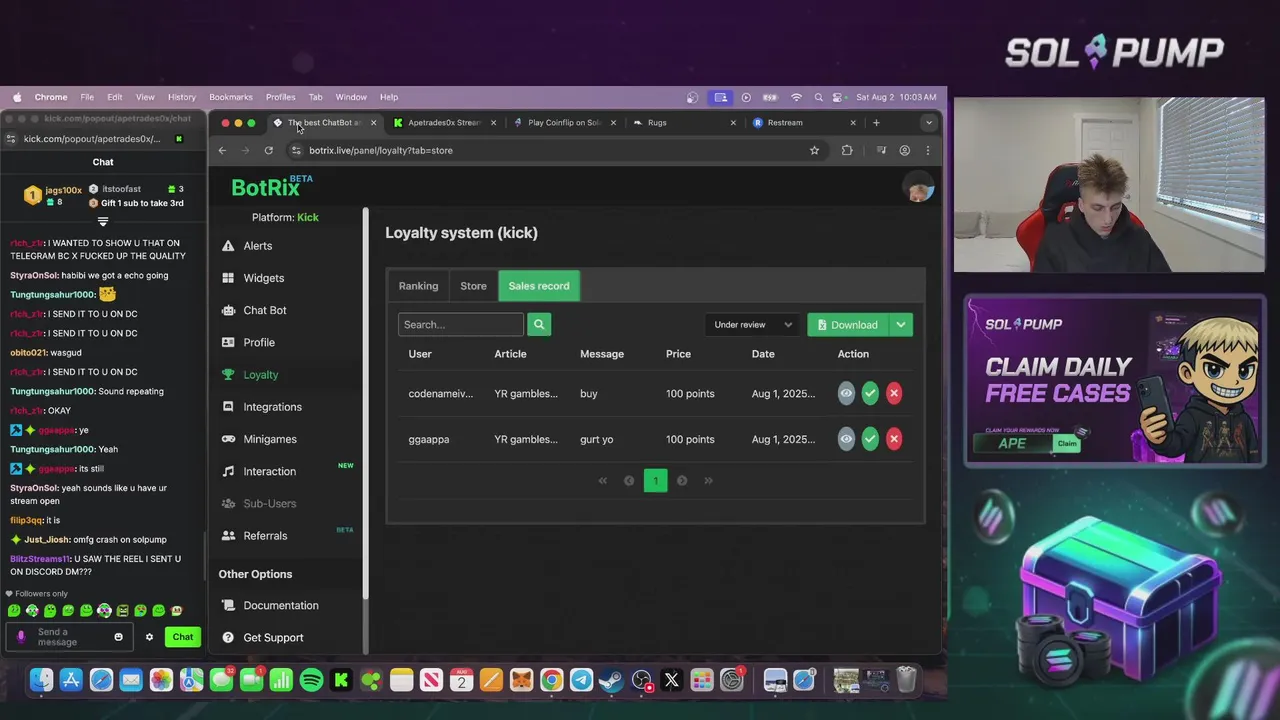Click the green search magnifier button
Image resolution: width=1280 pixels, height=720 pixels.
tap(539, 324)
